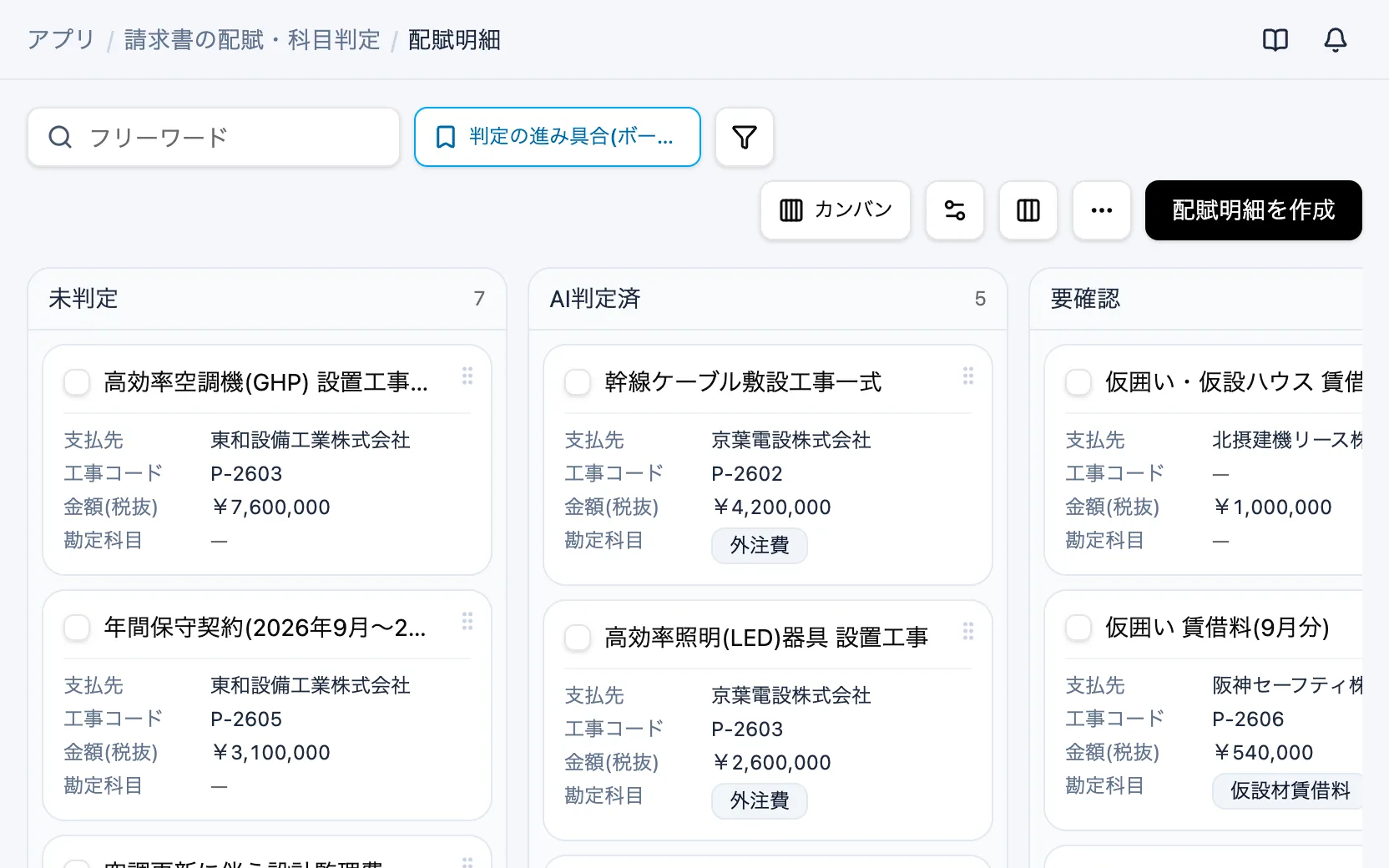Click amount ¥540,000
This screenshot has height=868, width=1389.
point(1263,753)
